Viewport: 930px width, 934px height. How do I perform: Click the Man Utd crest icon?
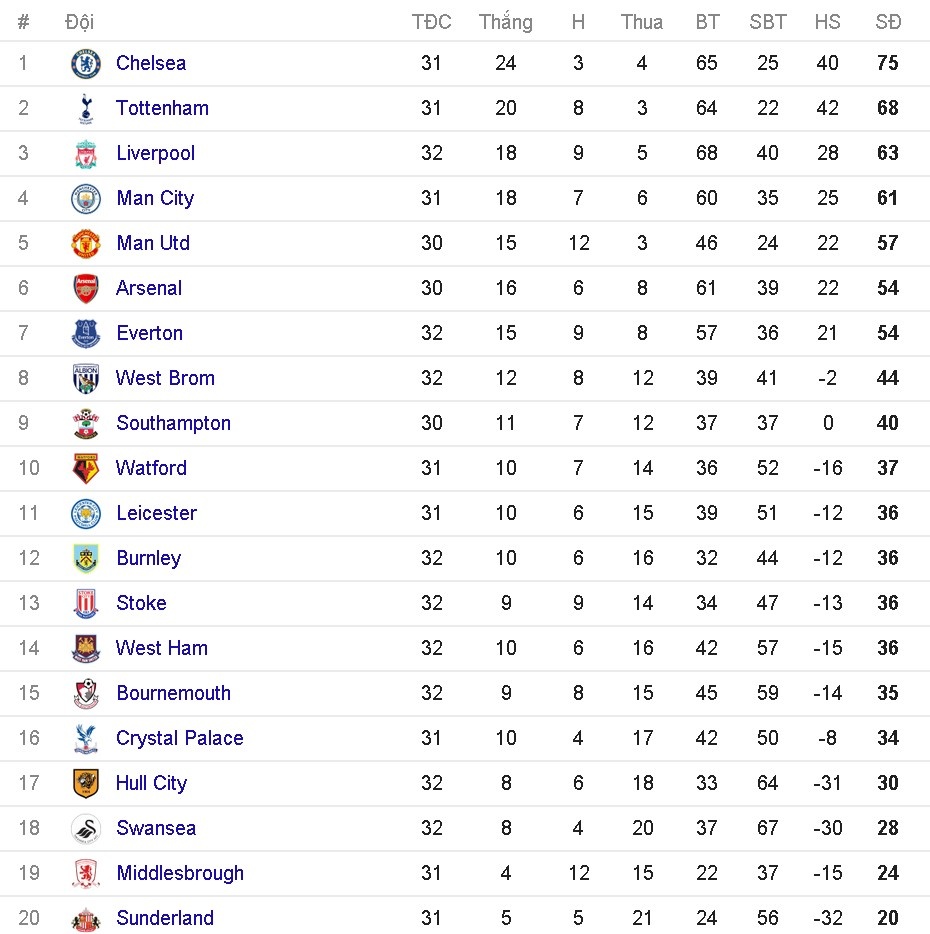pos(86,244)
